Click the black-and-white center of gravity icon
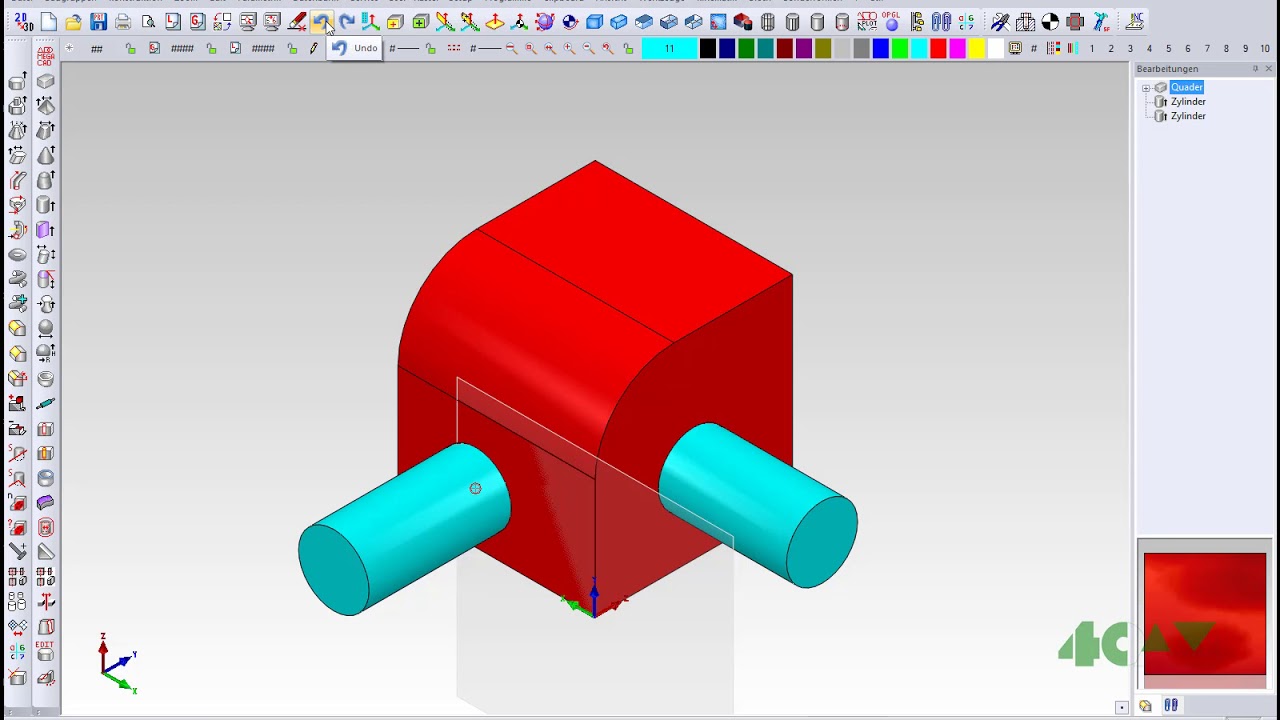Screen dimensions: 1280x720 tap(1050, 22)
